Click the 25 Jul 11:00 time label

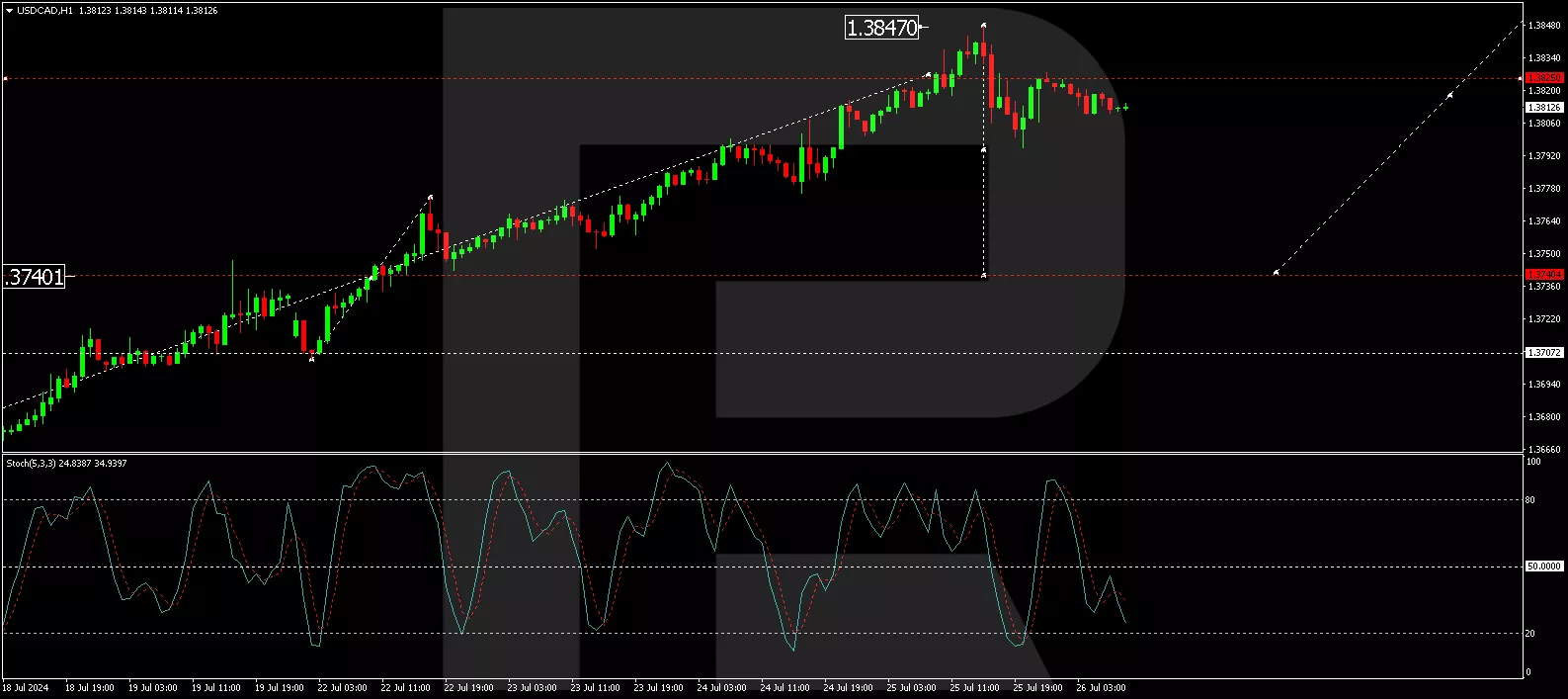point(974,688)
